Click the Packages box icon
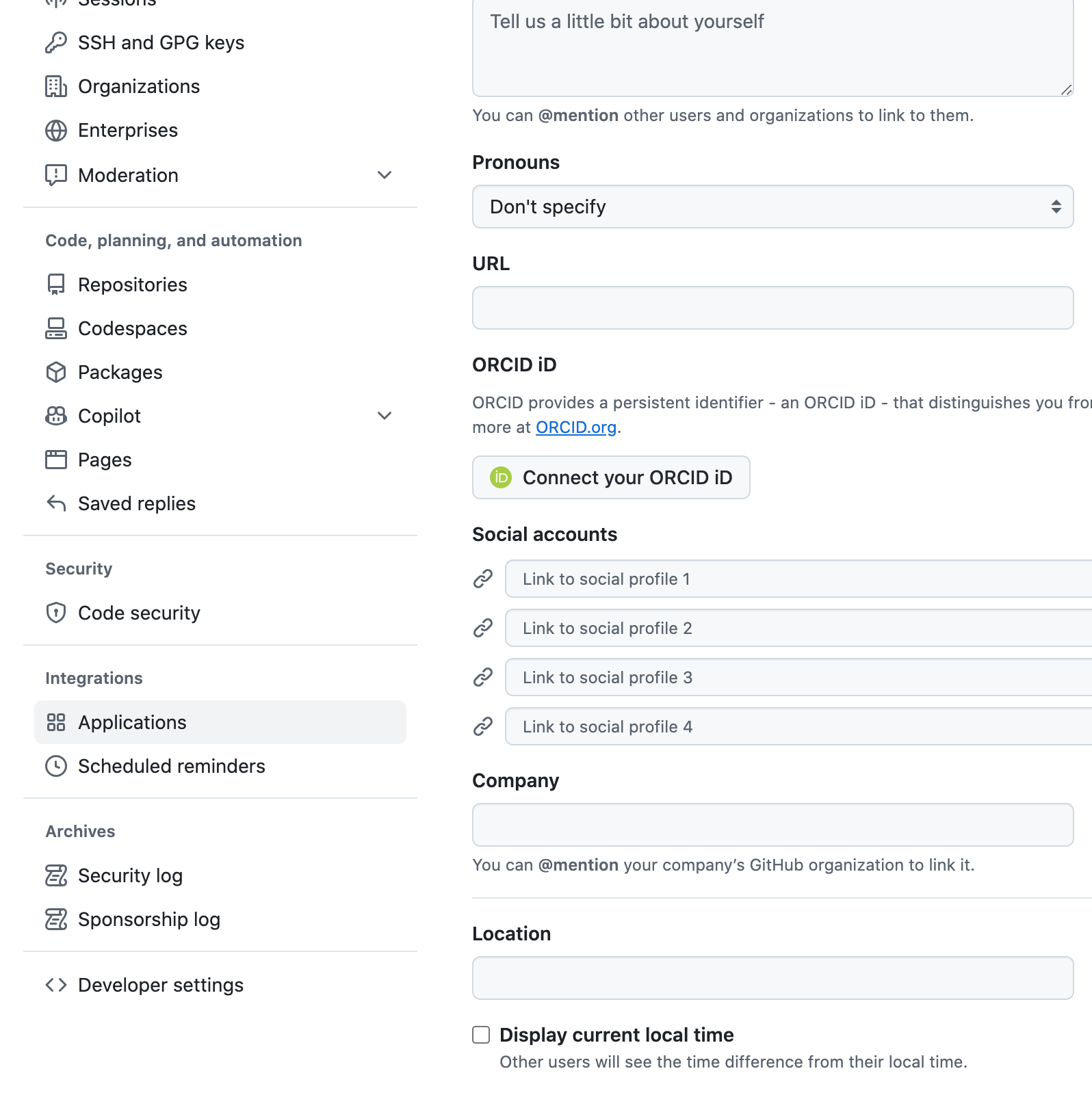 pos(56,372)
